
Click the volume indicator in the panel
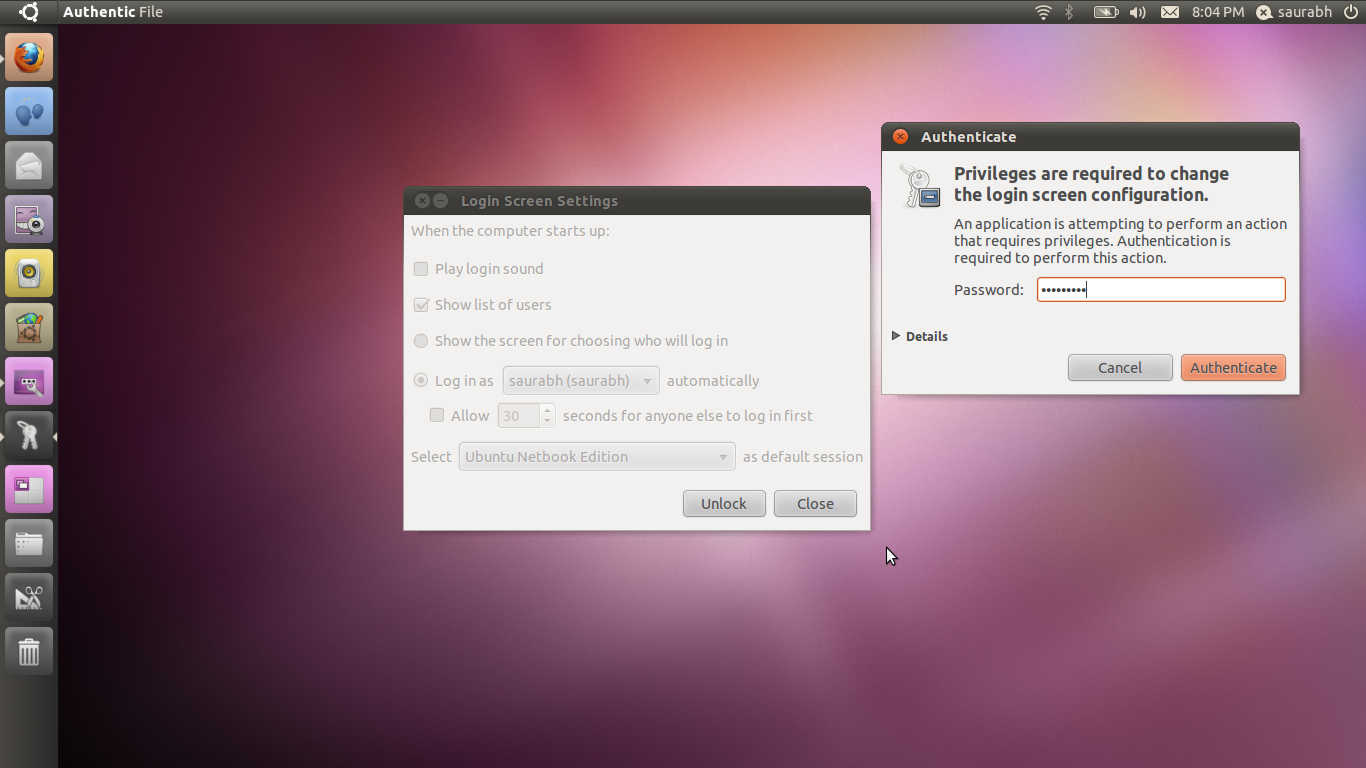1139,12
